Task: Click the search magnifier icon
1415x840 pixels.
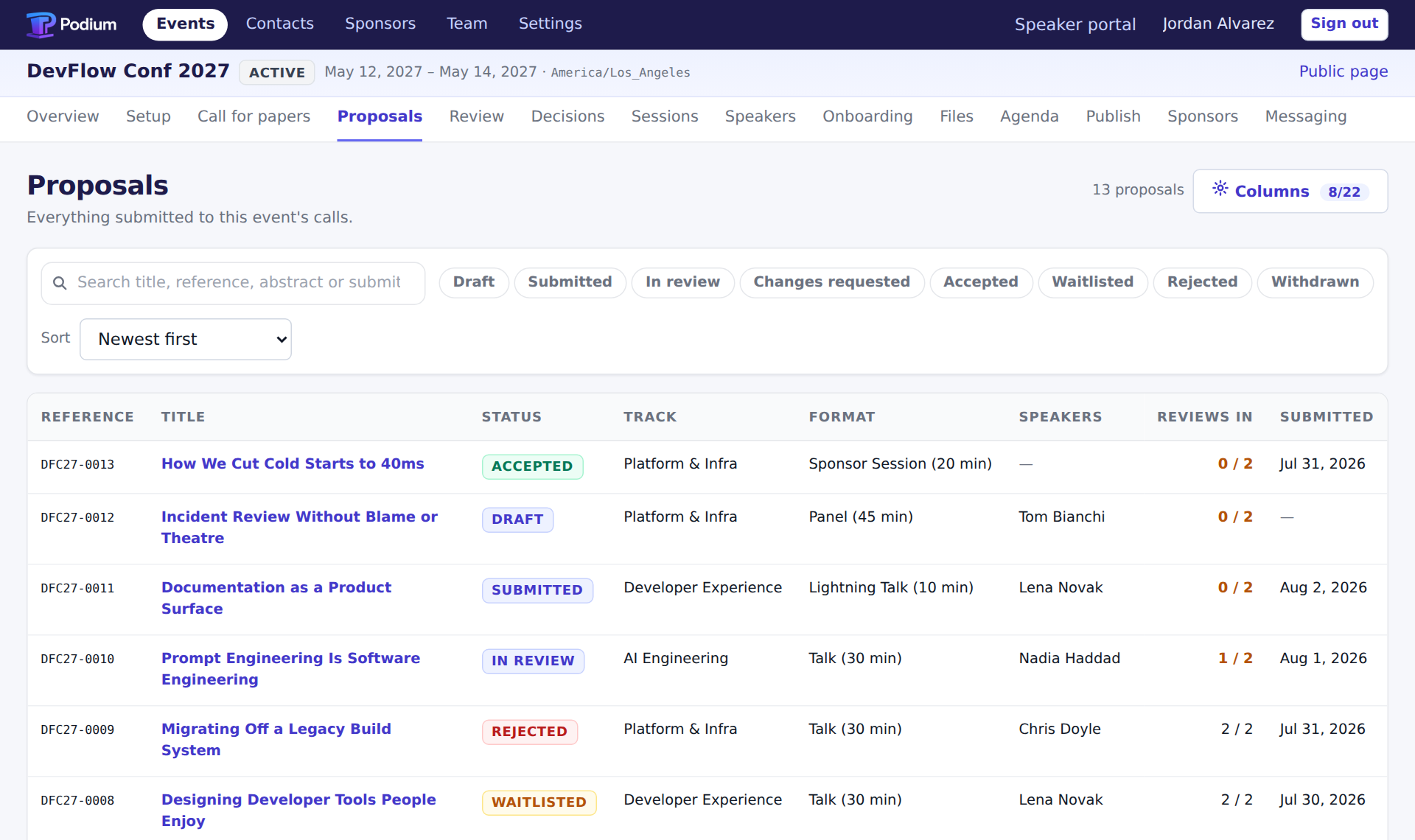Action: [x=60, y=283]
